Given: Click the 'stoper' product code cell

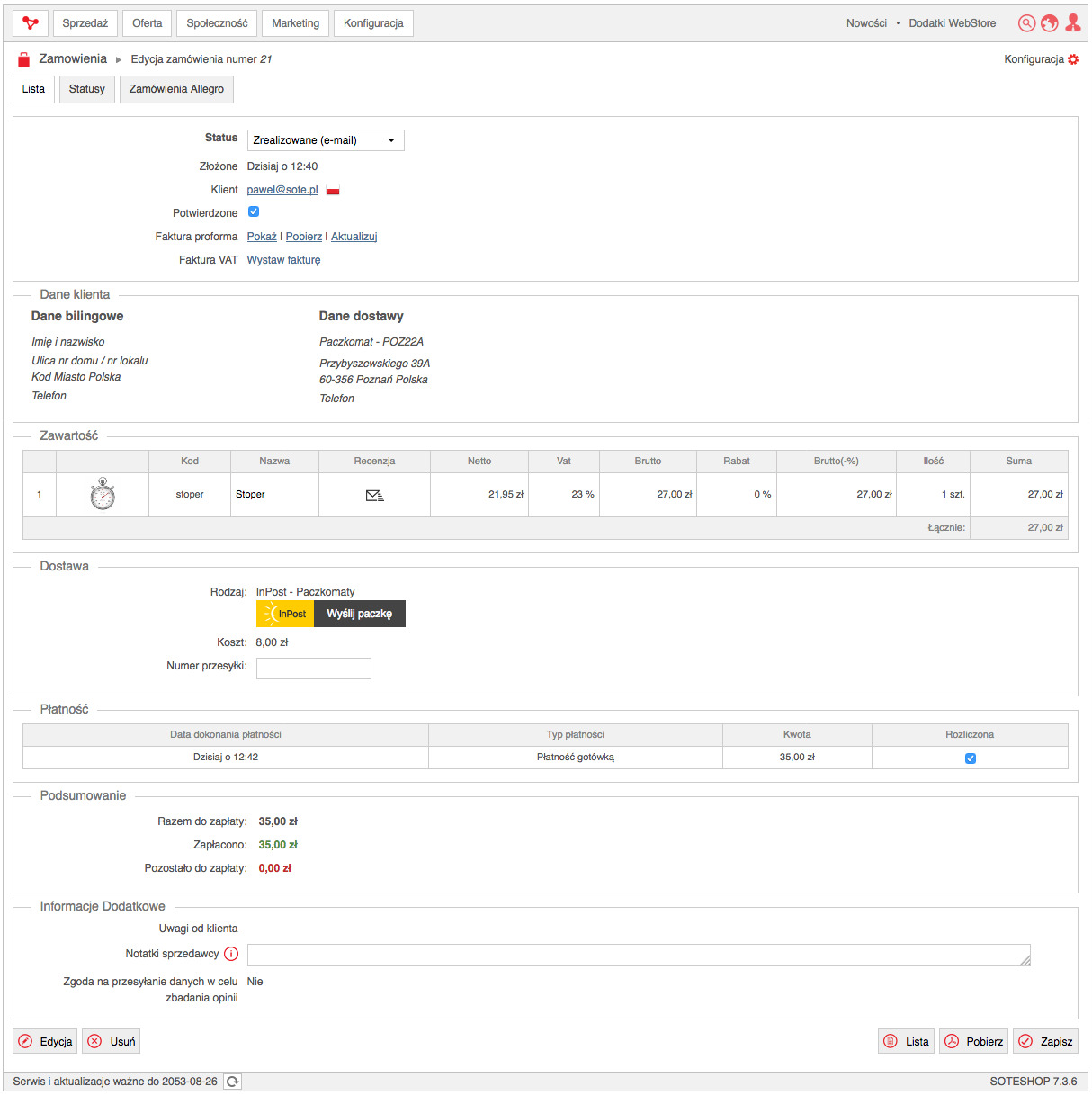Looking at the screenshot, I should 190,495.
